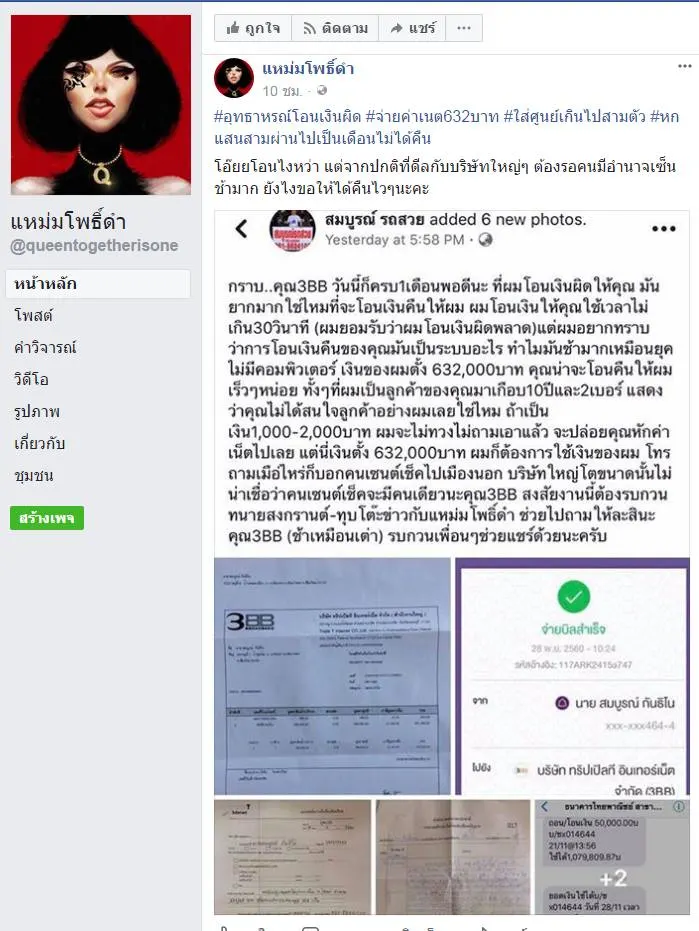The image size is (699, 931).
Task: Click the green สร้างเพจ button
Action: (x=47, y=518)
